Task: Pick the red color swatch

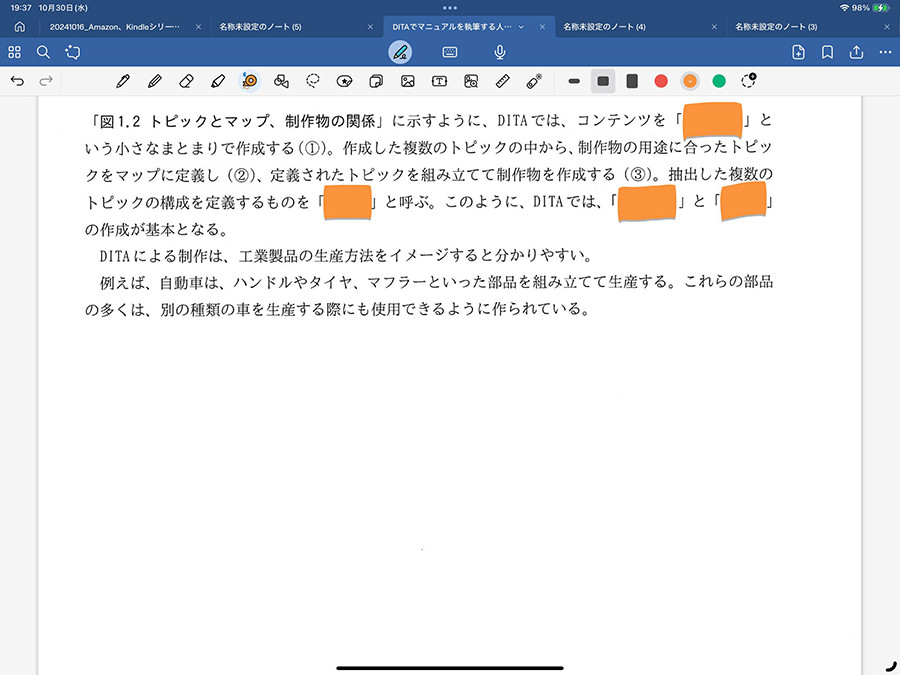Action: (661, 81)
